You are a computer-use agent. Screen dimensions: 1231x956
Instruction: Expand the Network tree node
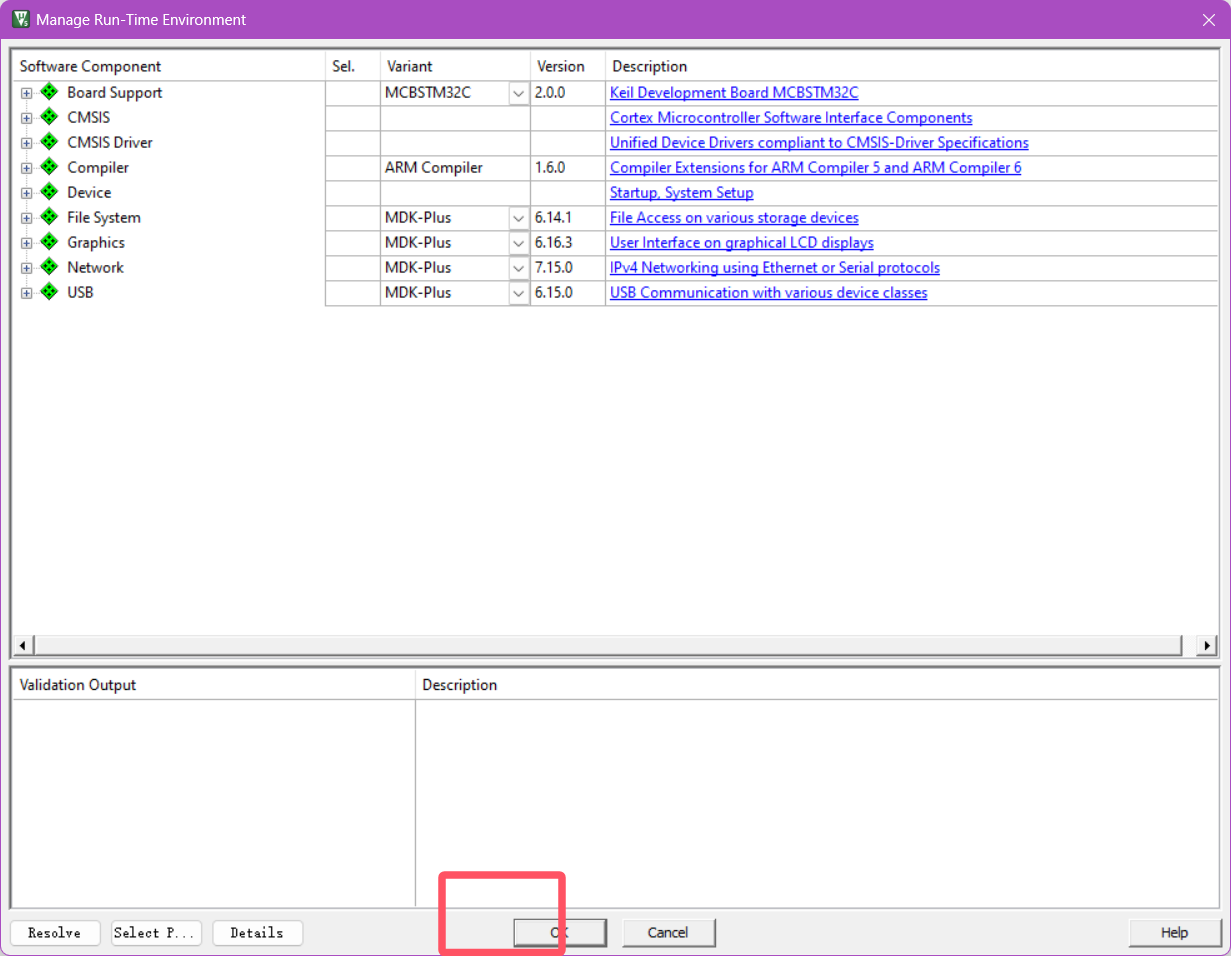click(x=27, y=268)
